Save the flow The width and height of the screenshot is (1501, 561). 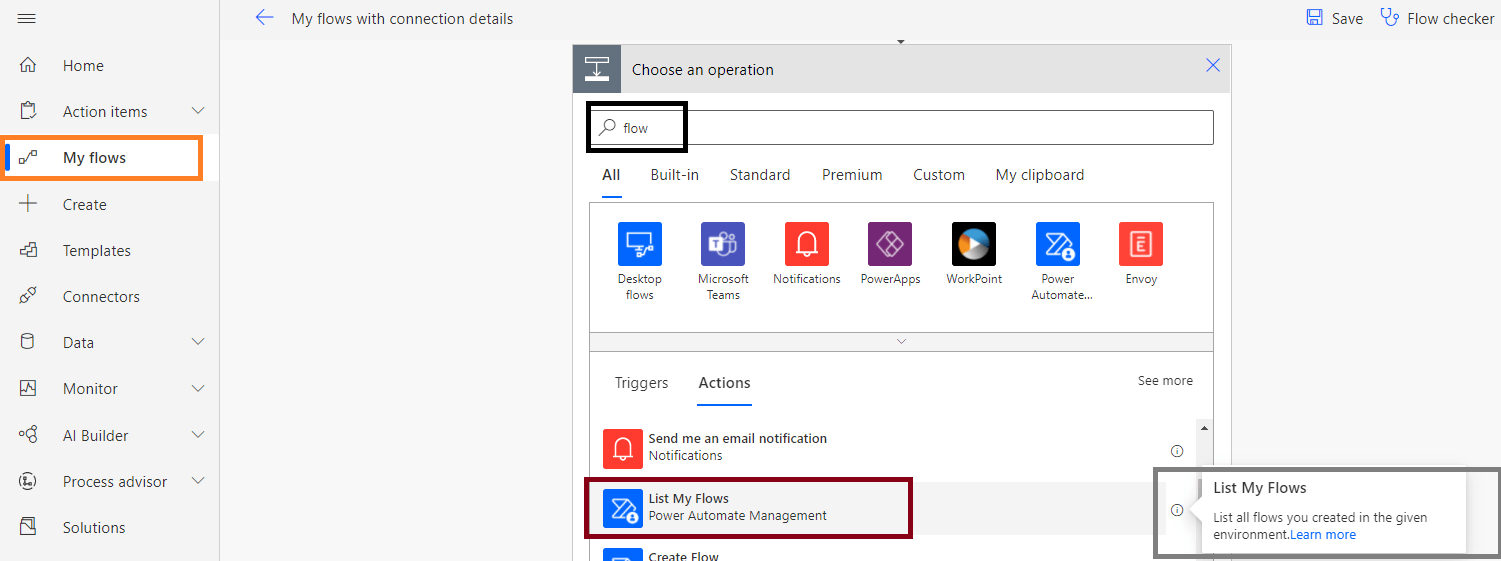(1334, 18)
